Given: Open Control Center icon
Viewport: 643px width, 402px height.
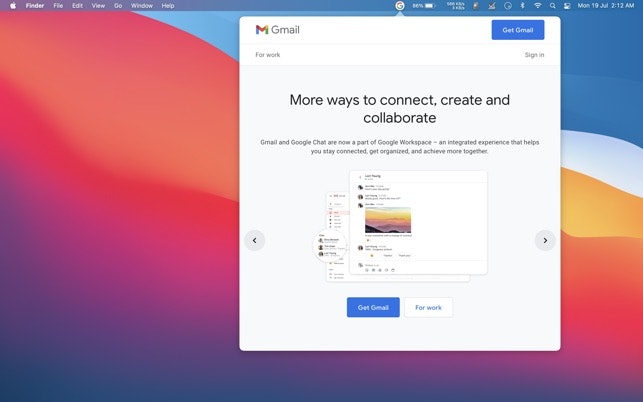Looking at the screenshot, I should pos(567,6).
